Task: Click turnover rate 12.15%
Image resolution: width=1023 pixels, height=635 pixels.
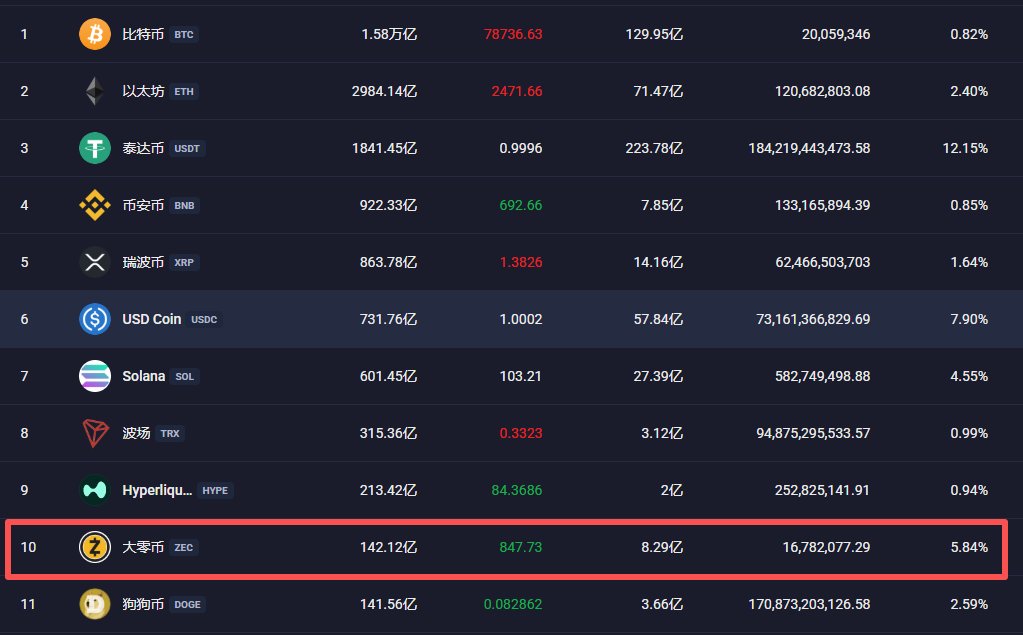Action: [965, 148]
